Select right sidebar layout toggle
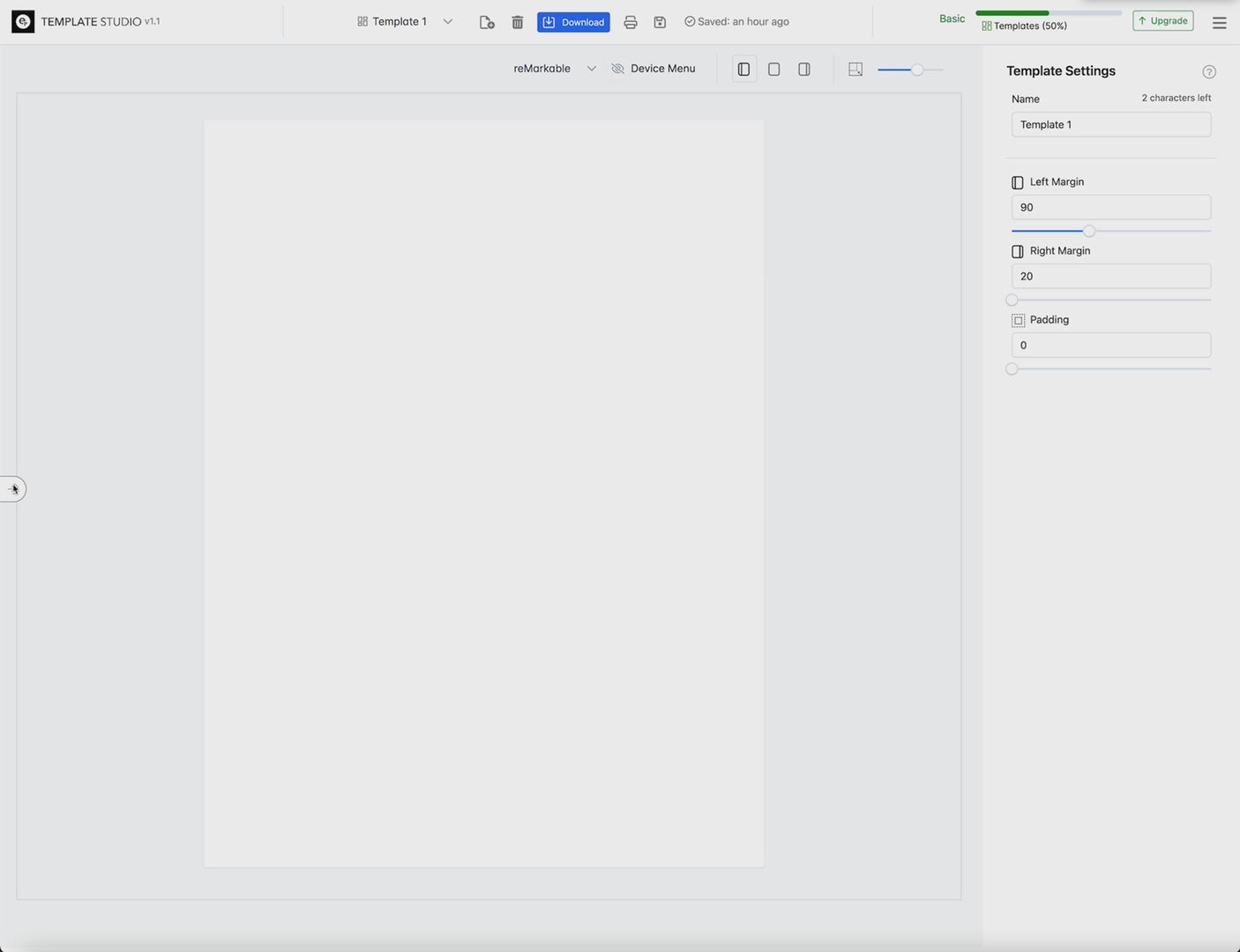 (803, 69)
